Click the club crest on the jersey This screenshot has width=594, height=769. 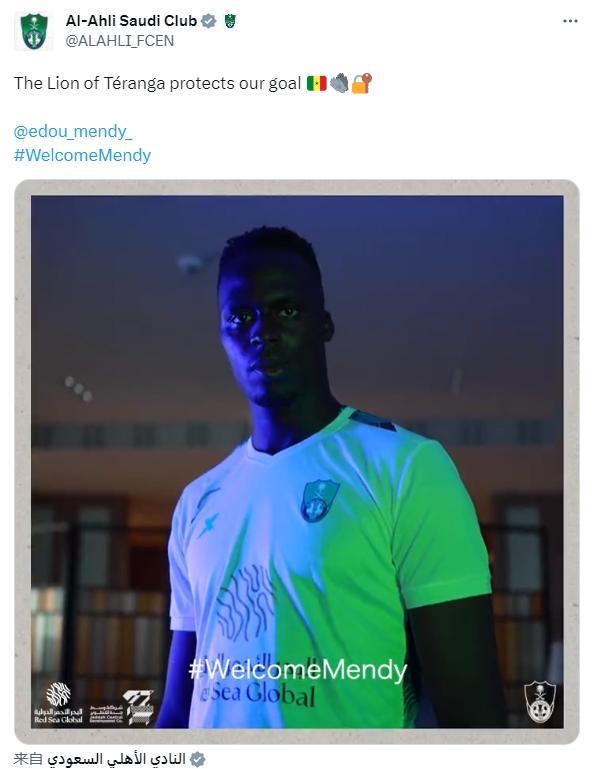coord(319,501)
